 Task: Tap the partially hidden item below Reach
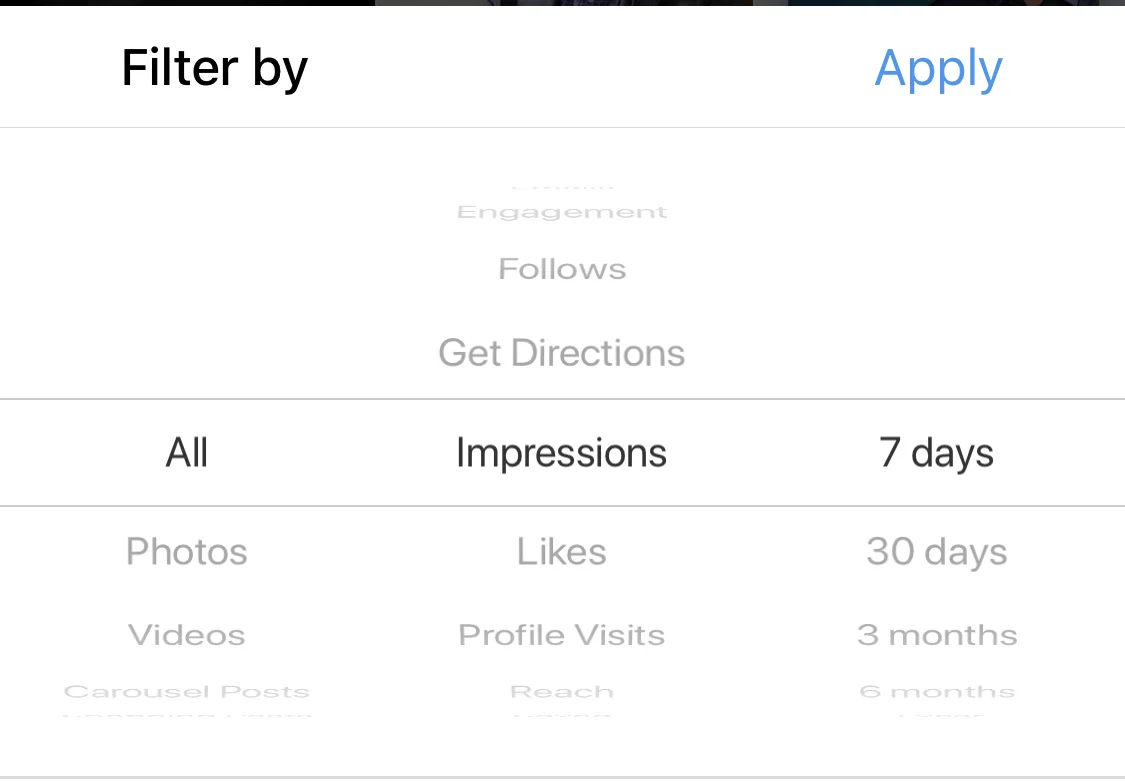pyautogui.click(x=562, y=715)
